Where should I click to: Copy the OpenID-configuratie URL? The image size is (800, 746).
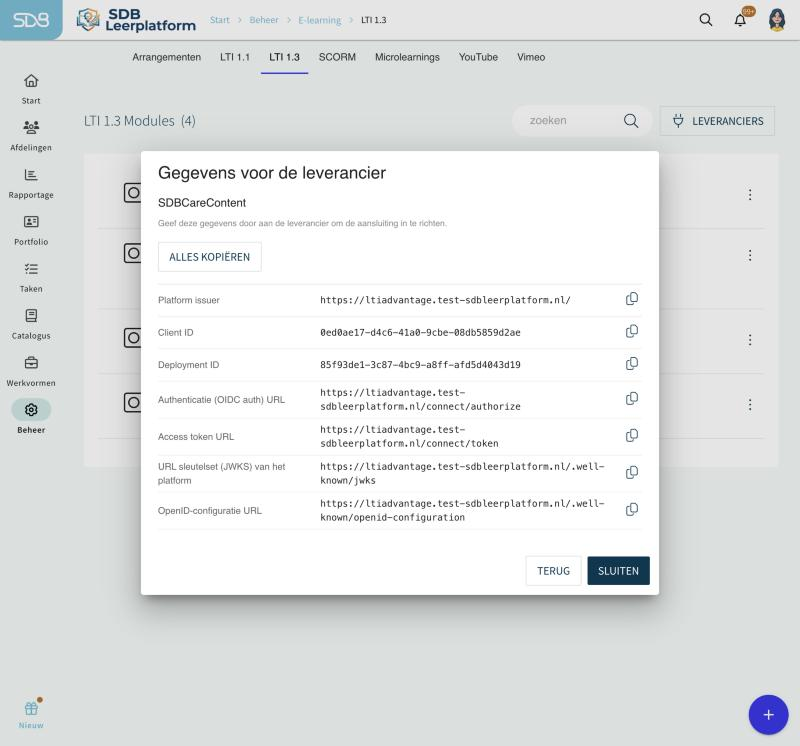(x=632, y=510)
